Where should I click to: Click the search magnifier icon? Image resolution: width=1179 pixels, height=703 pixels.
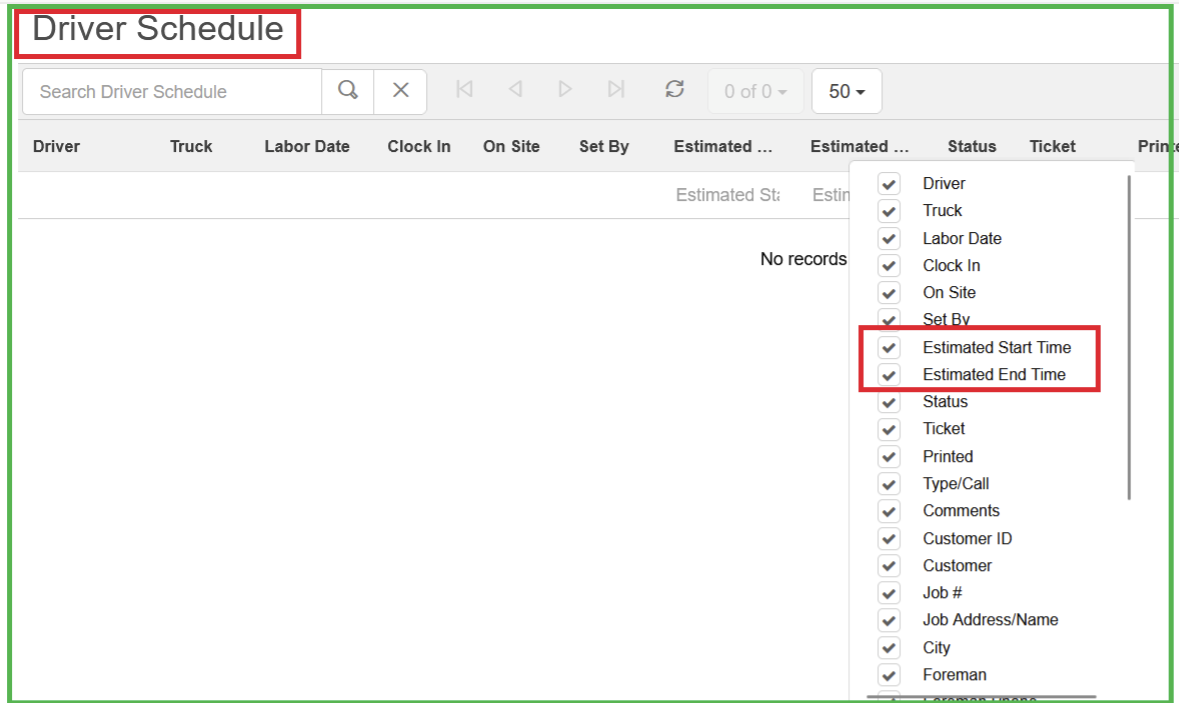coord(348,91)
